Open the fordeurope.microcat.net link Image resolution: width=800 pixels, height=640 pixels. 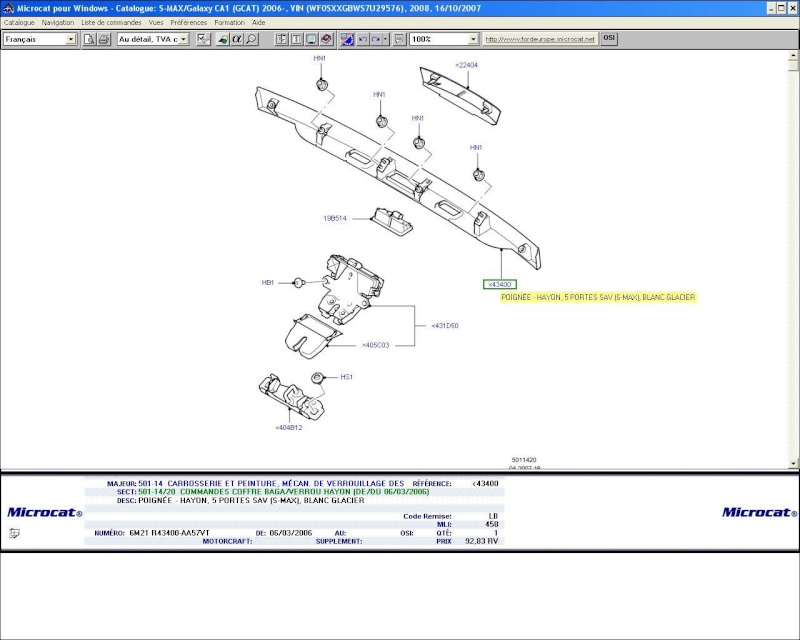[540, 39]
